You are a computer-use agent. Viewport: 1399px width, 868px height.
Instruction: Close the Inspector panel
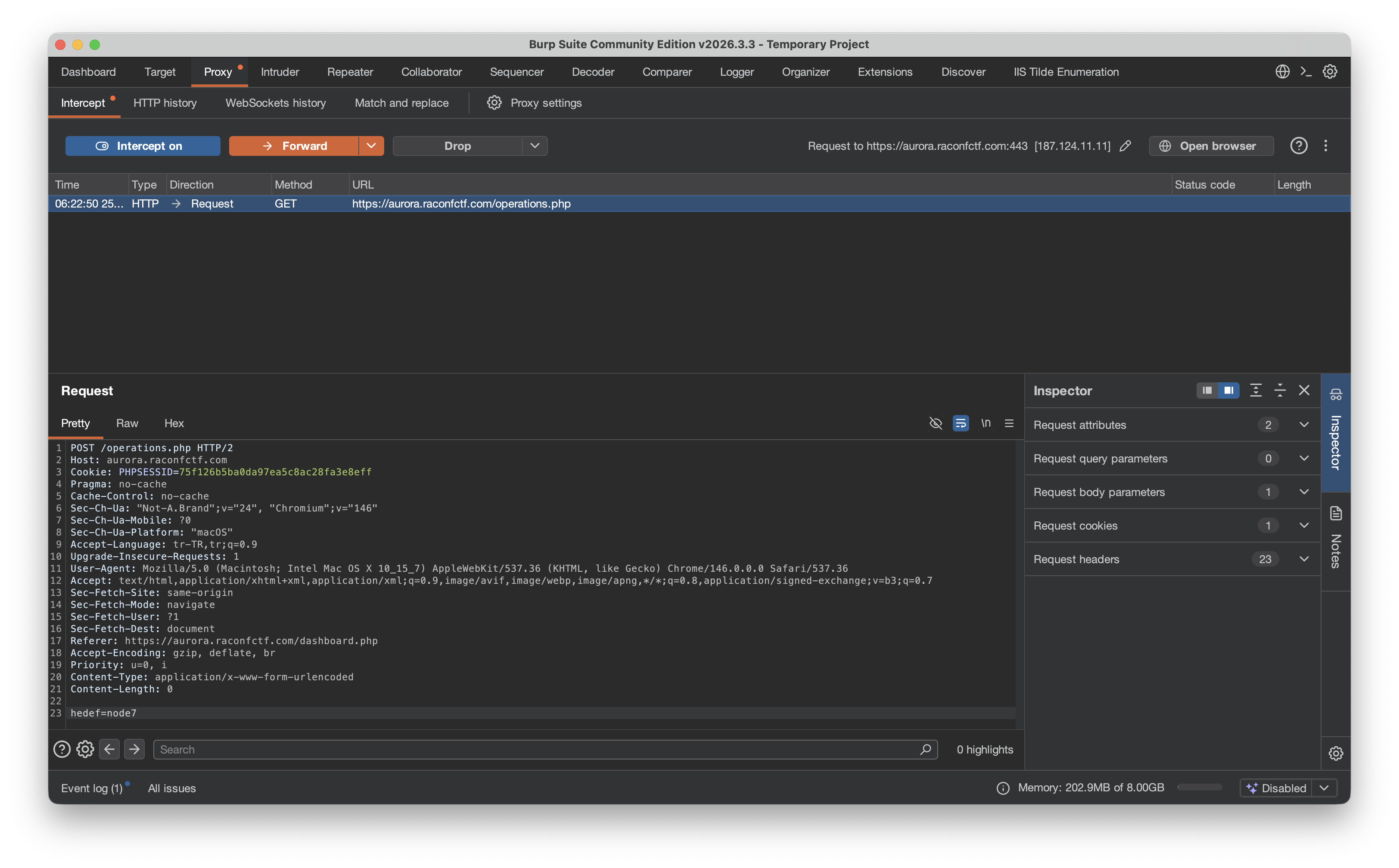coord(1304,391)
